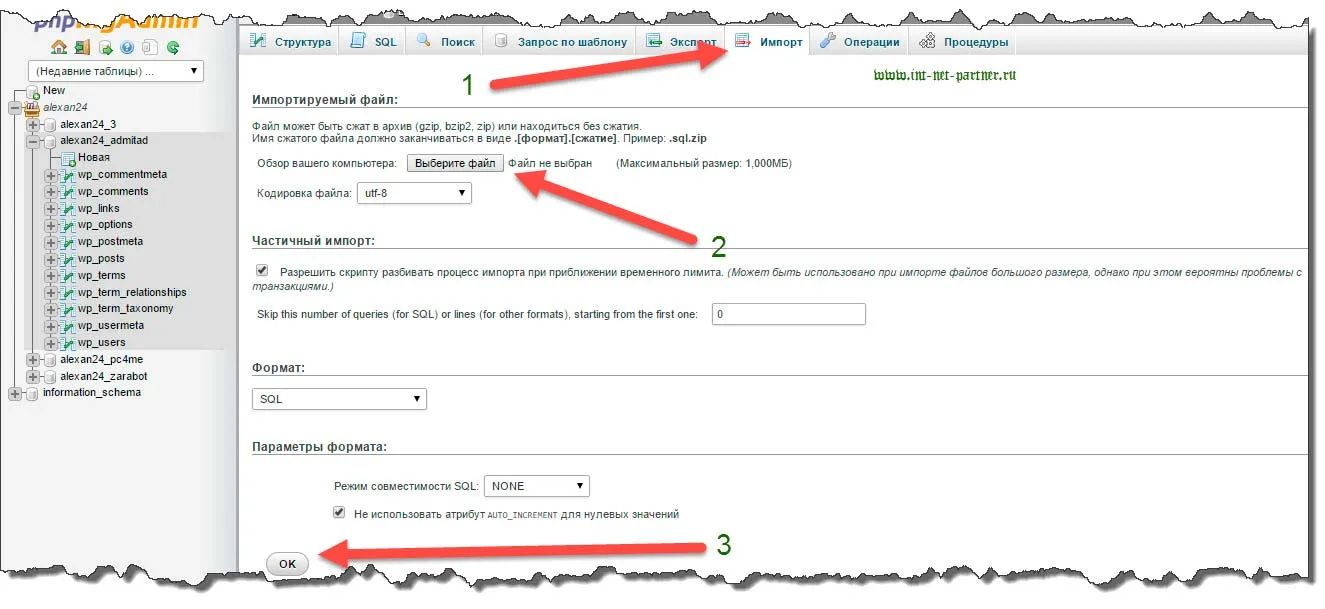The image size is (1325, 609).
Task: Switch to the Импорт tab
Action: click(x=768, y=42)
